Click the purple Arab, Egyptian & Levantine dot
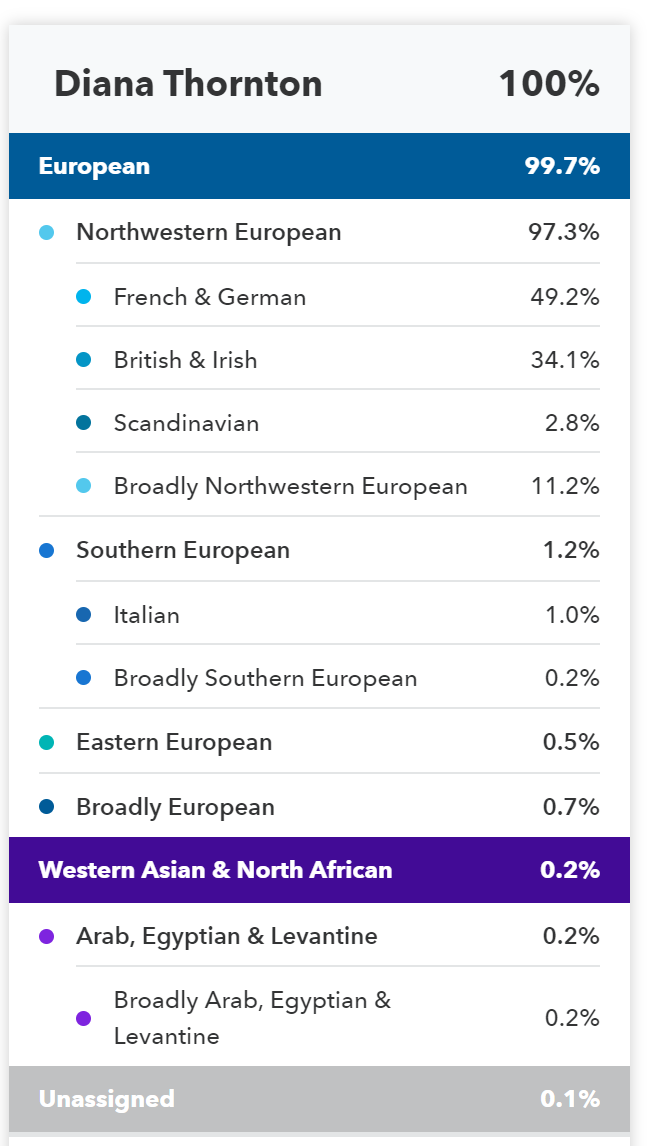Image resolution: width=647 pixels, height=1146 pixels. 47,936
